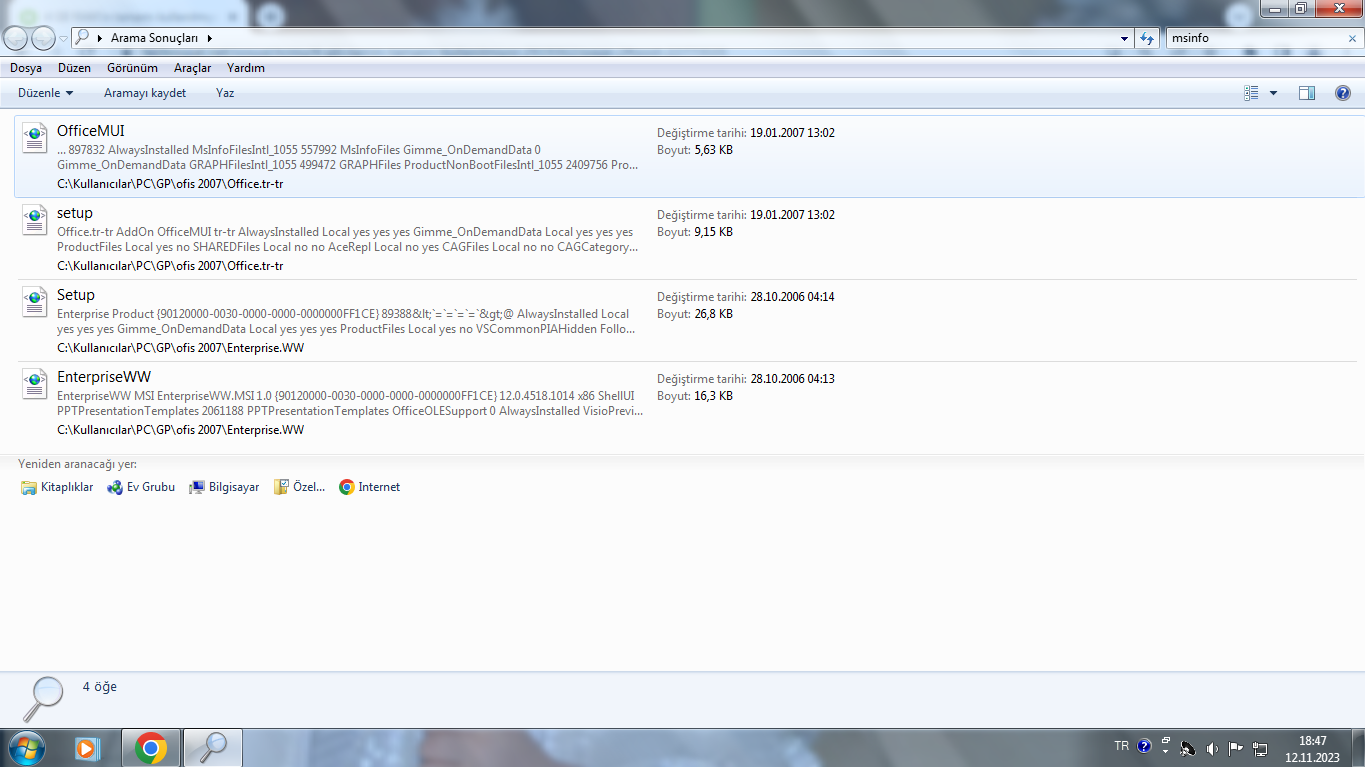Search again in Ev Grubu
This screenshot has height=767, width=1365.
[141, 487]
